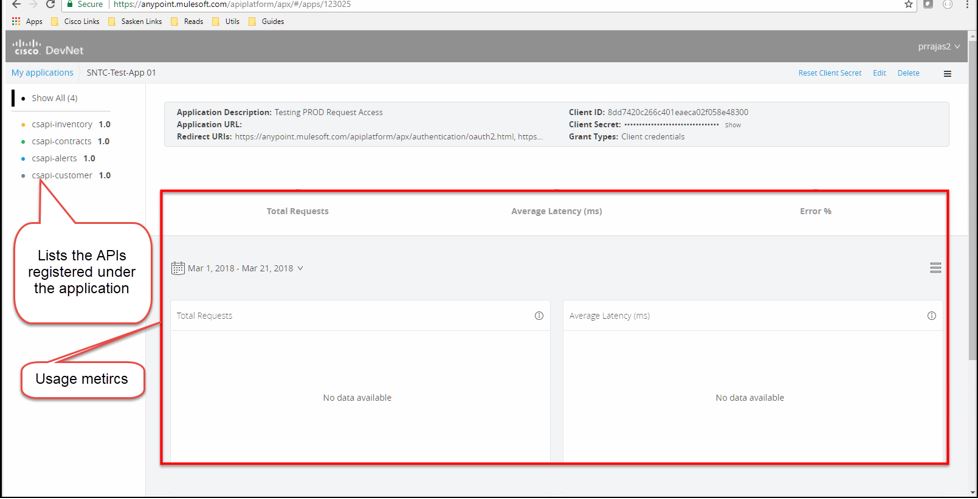
Task: Open the metrics panel hamburger menu
Action: [936, 268]
